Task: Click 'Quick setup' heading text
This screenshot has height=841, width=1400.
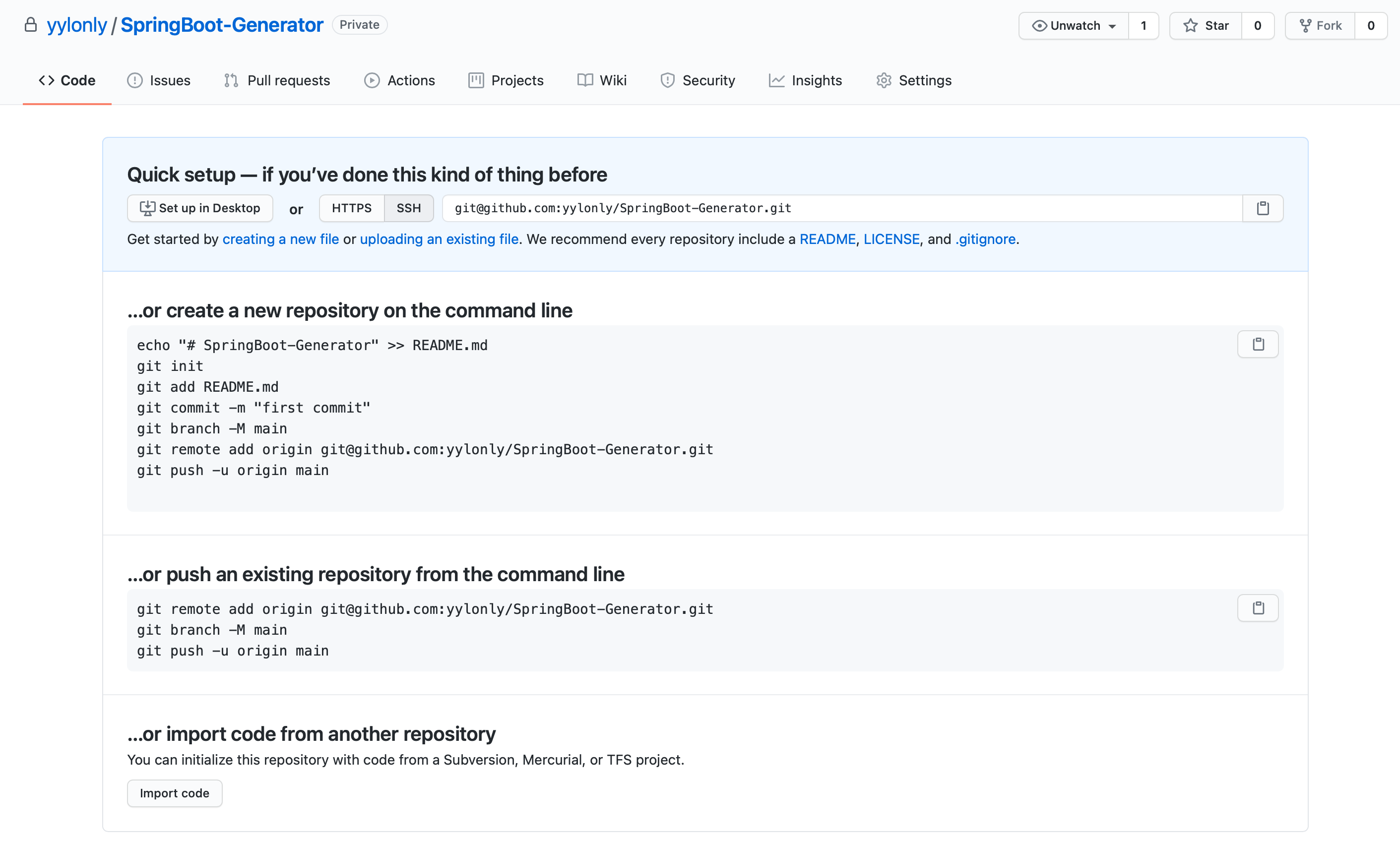Action: point(367,175)
